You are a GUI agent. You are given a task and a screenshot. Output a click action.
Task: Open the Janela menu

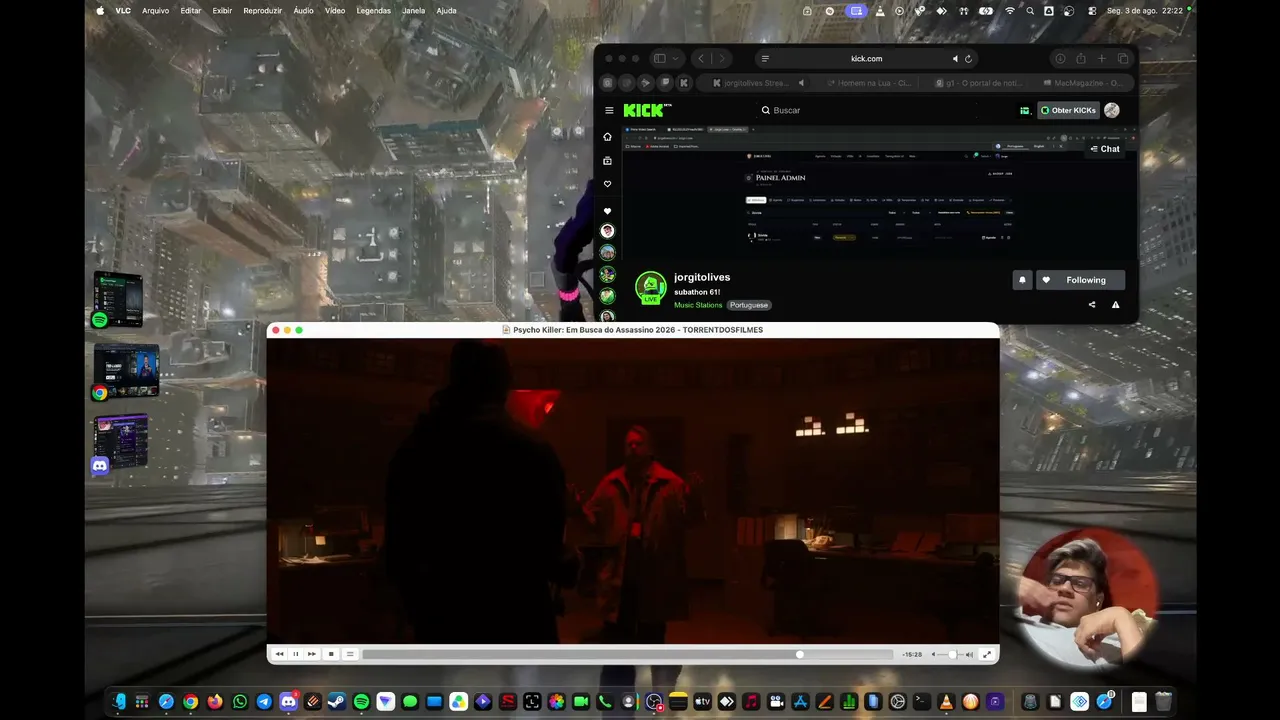pyautogui.click(x=413, y=11)
